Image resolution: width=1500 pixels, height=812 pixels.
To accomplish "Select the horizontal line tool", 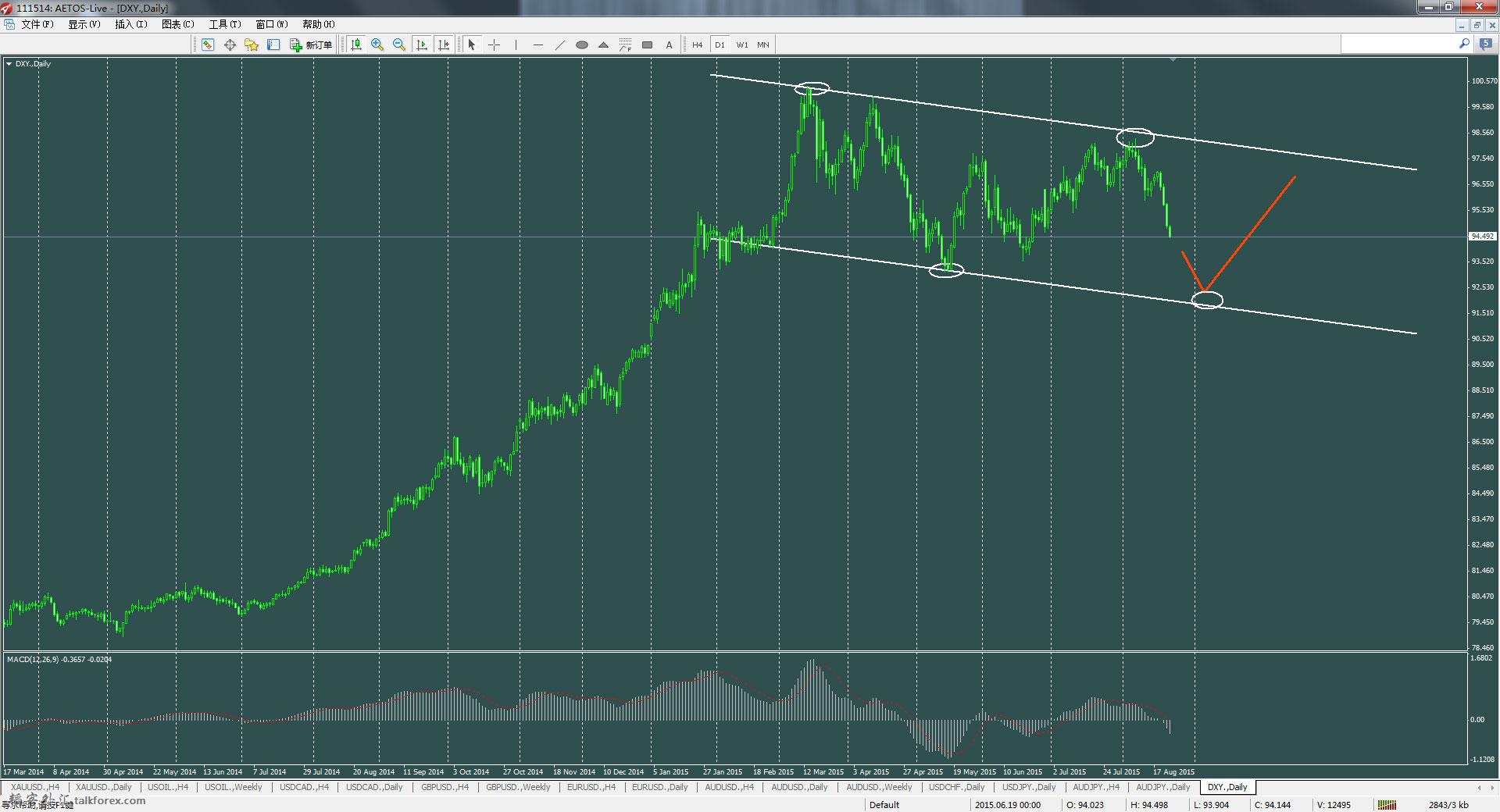I will click(x=537, y=45).
